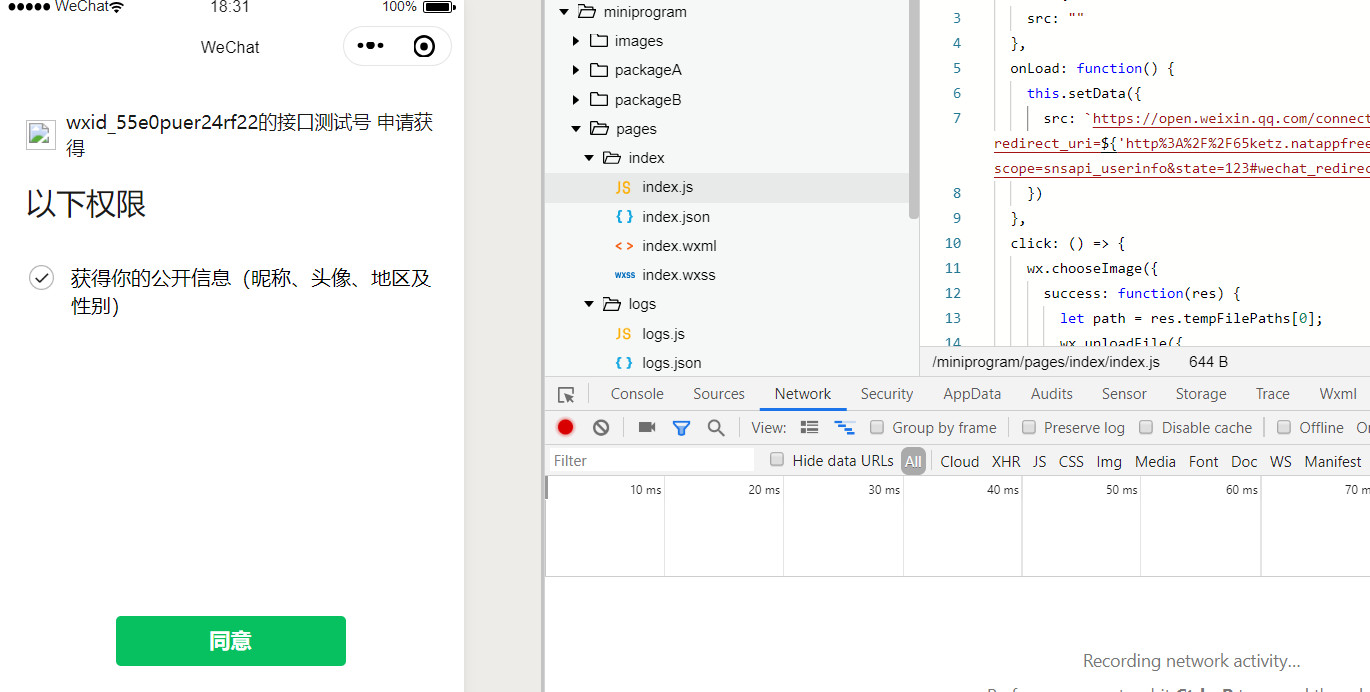Select the pages folder icon
Image resolution: width=1370 pixels, height=692 pixels.
(599, 129)
